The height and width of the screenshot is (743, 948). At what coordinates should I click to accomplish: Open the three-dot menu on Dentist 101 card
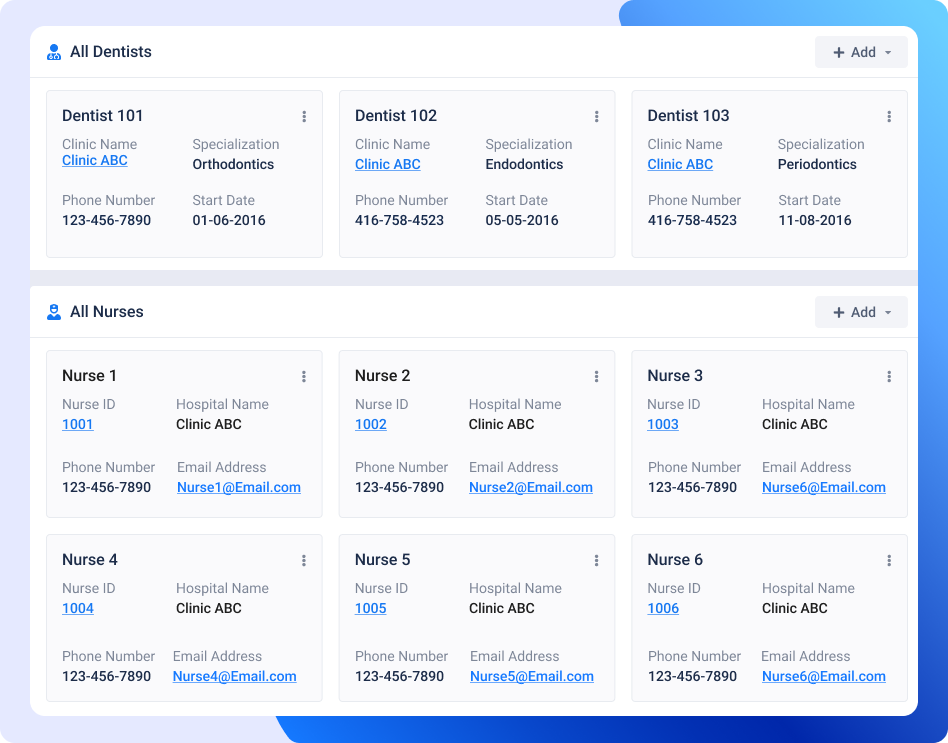pyautogui.click(x=304, y=117)
